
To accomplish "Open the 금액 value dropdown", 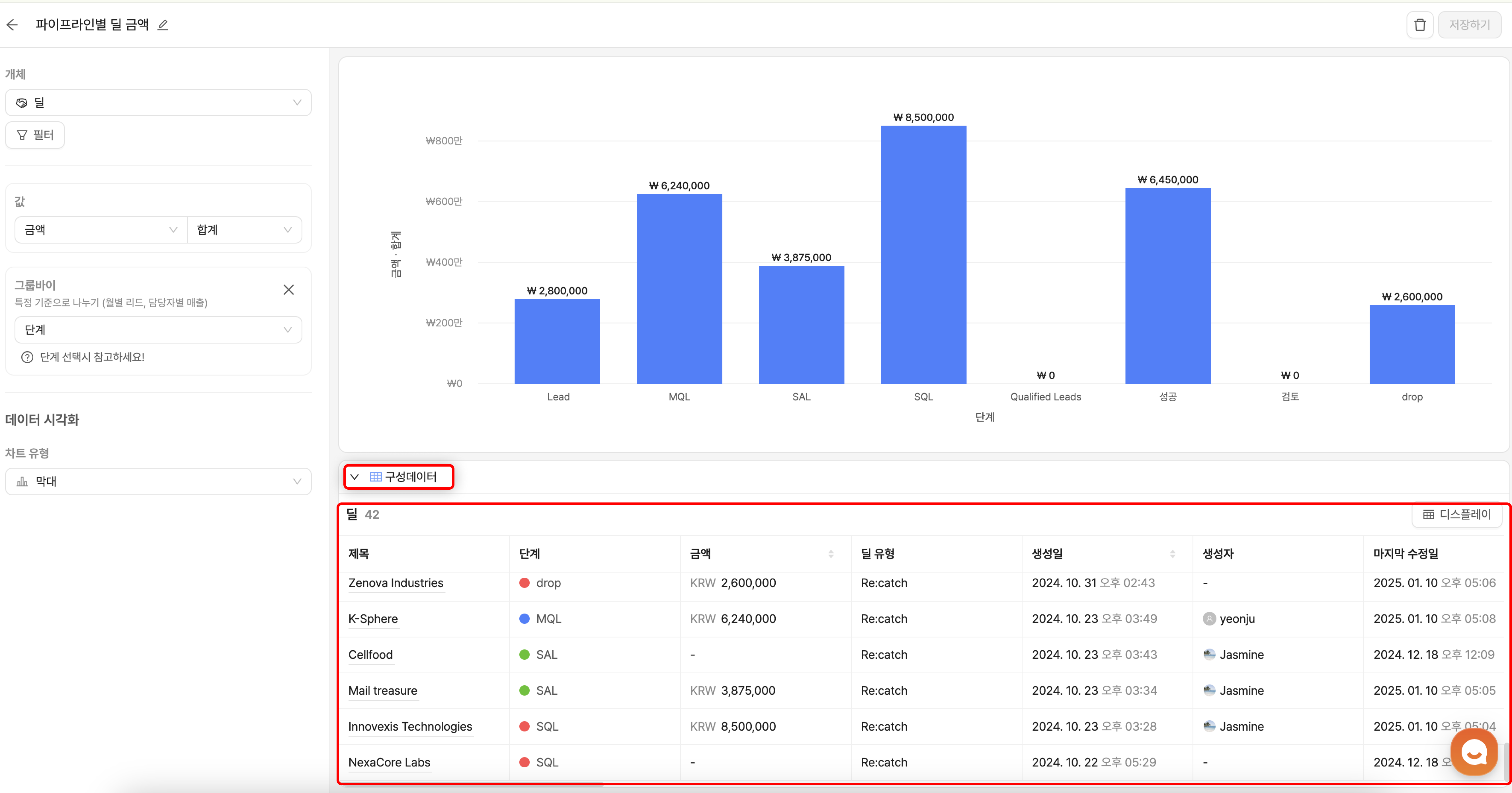I will click(100, 230).
